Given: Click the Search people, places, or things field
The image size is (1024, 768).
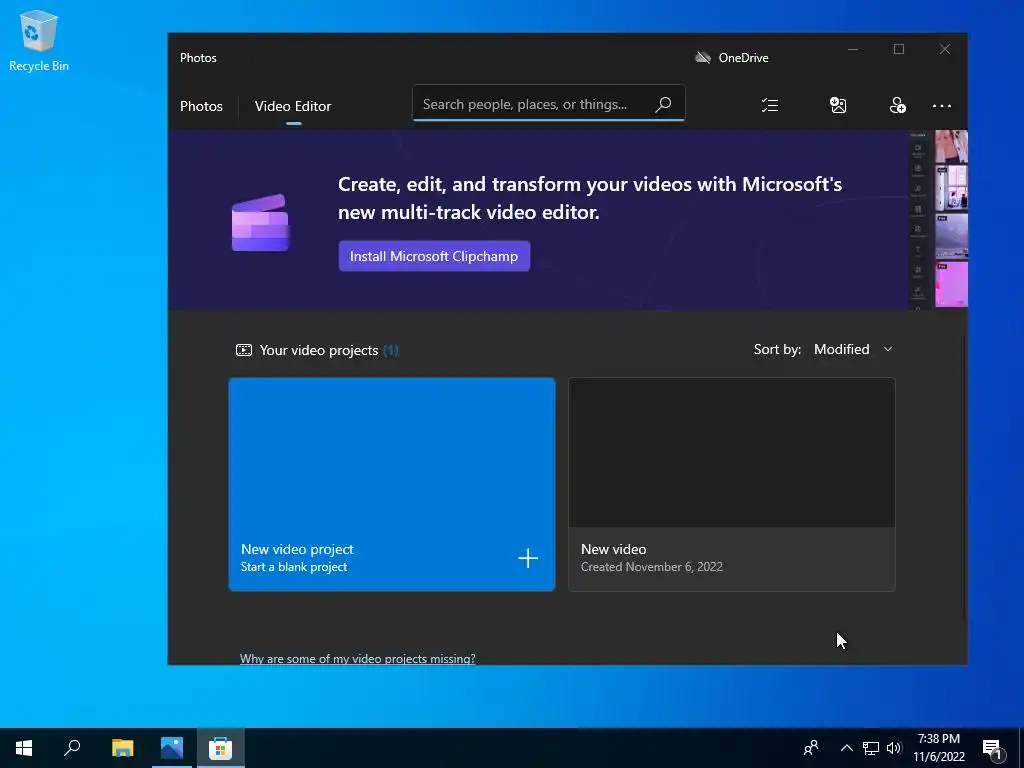Looking at the screenshot, I should click(549, 103).
